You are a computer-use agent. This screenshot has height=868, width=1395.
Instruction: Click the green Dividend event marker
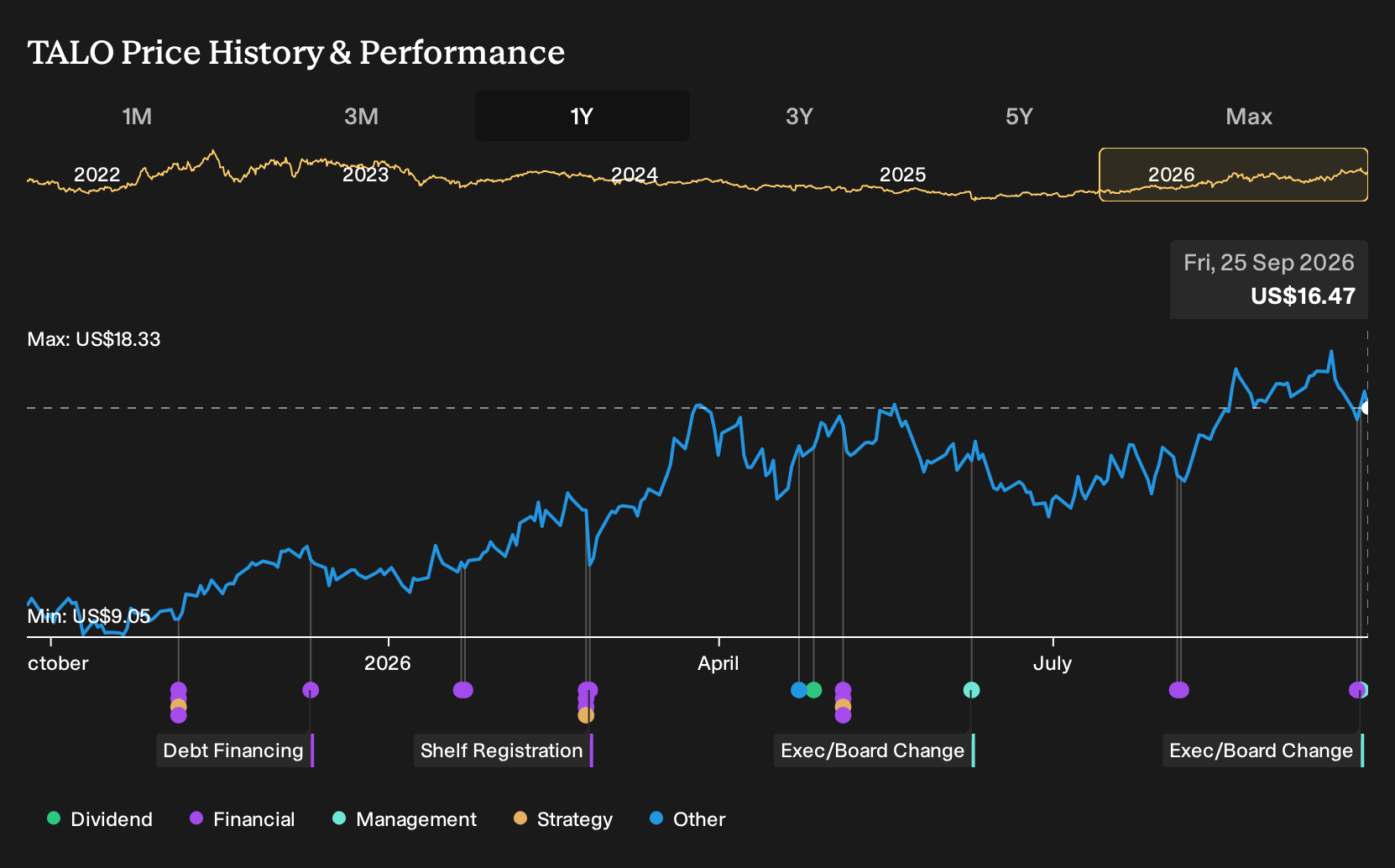813,690
